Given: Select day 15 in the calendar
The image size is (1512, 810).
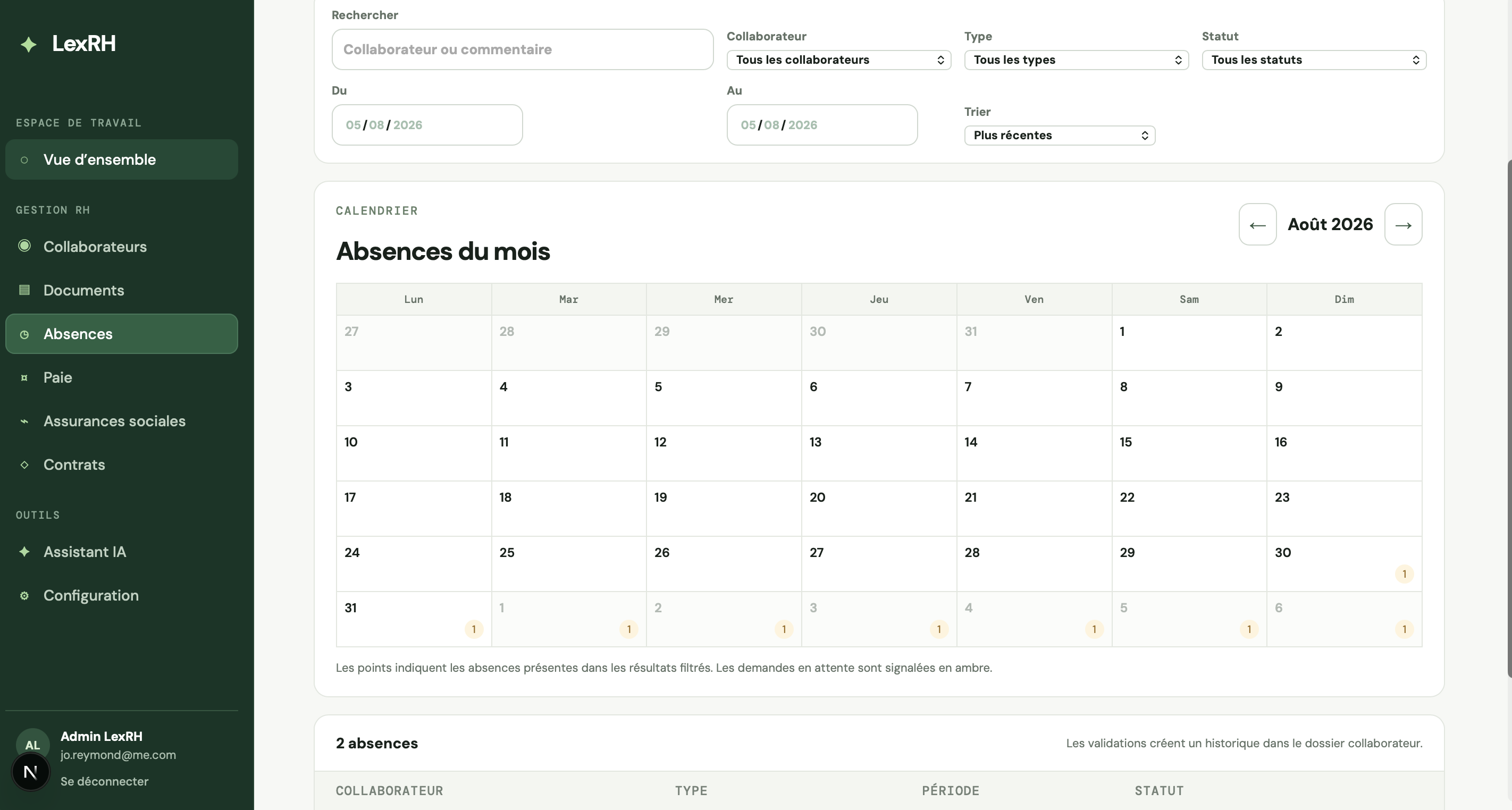Looking at the screenshot, I should tap(1189, 453).
